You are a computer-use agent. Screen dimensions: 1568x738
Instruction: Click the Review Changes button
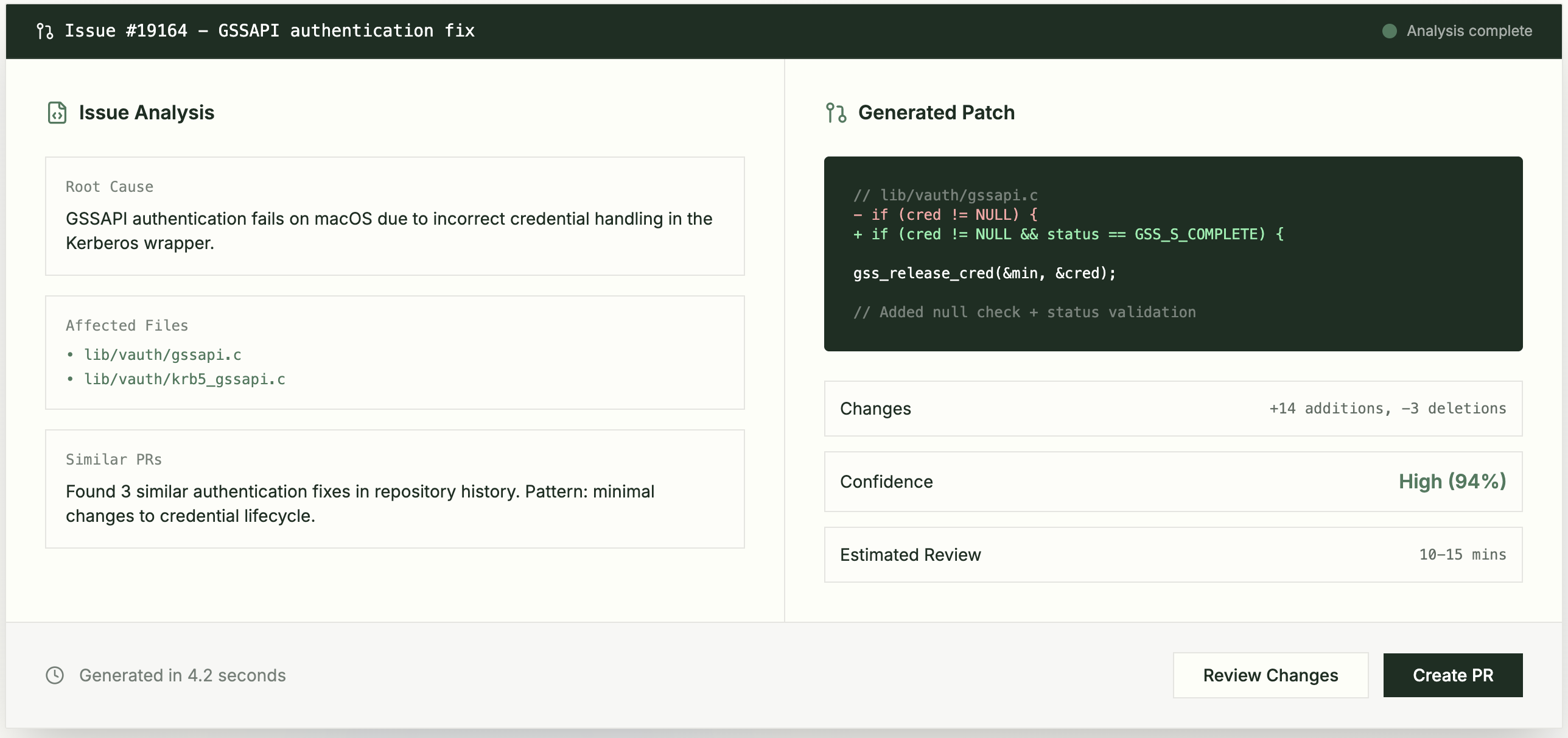coord(1270,675)
